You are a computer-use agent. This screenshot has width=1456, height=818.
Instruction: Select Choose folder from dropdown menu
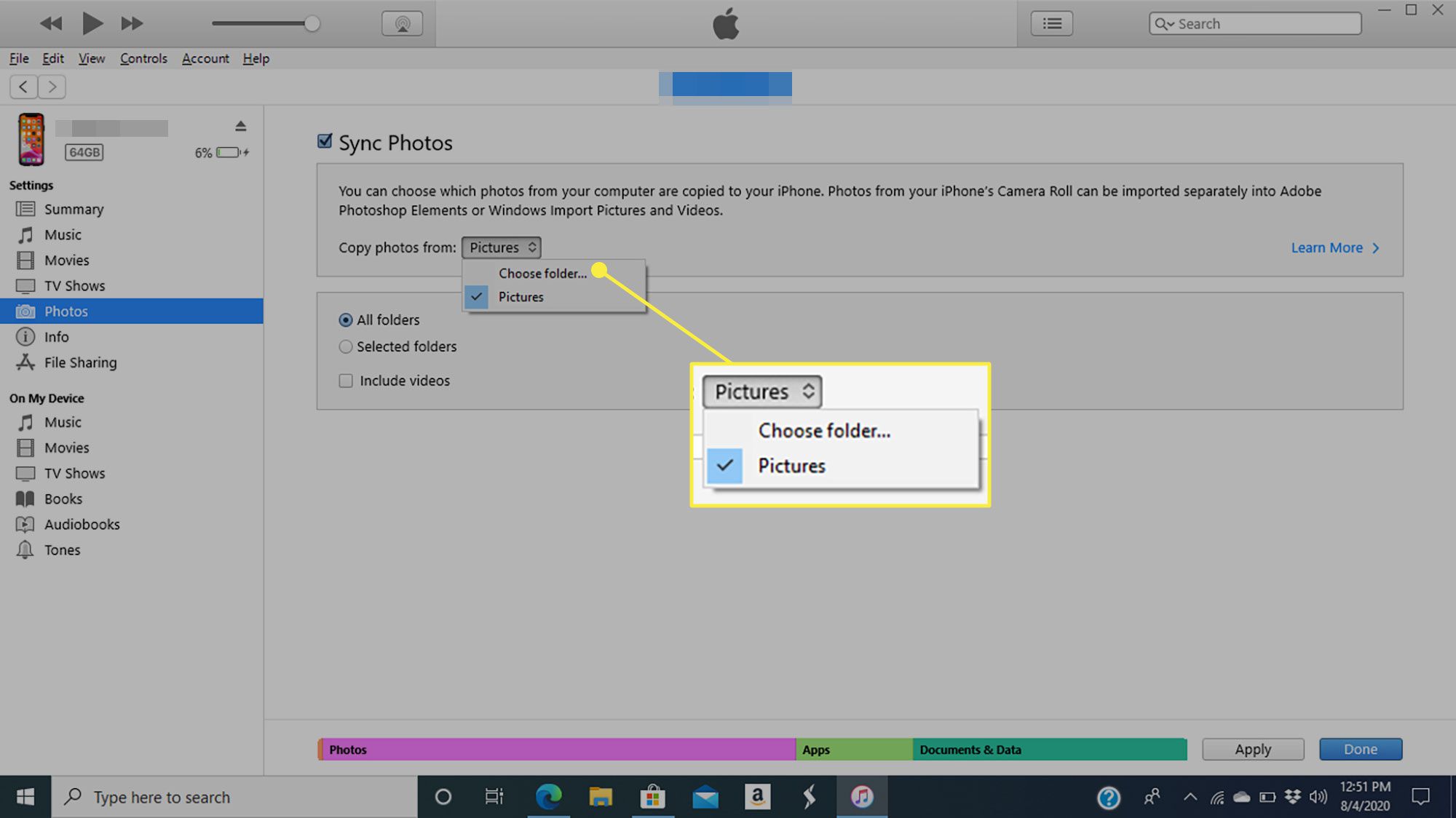coord(542,272)
